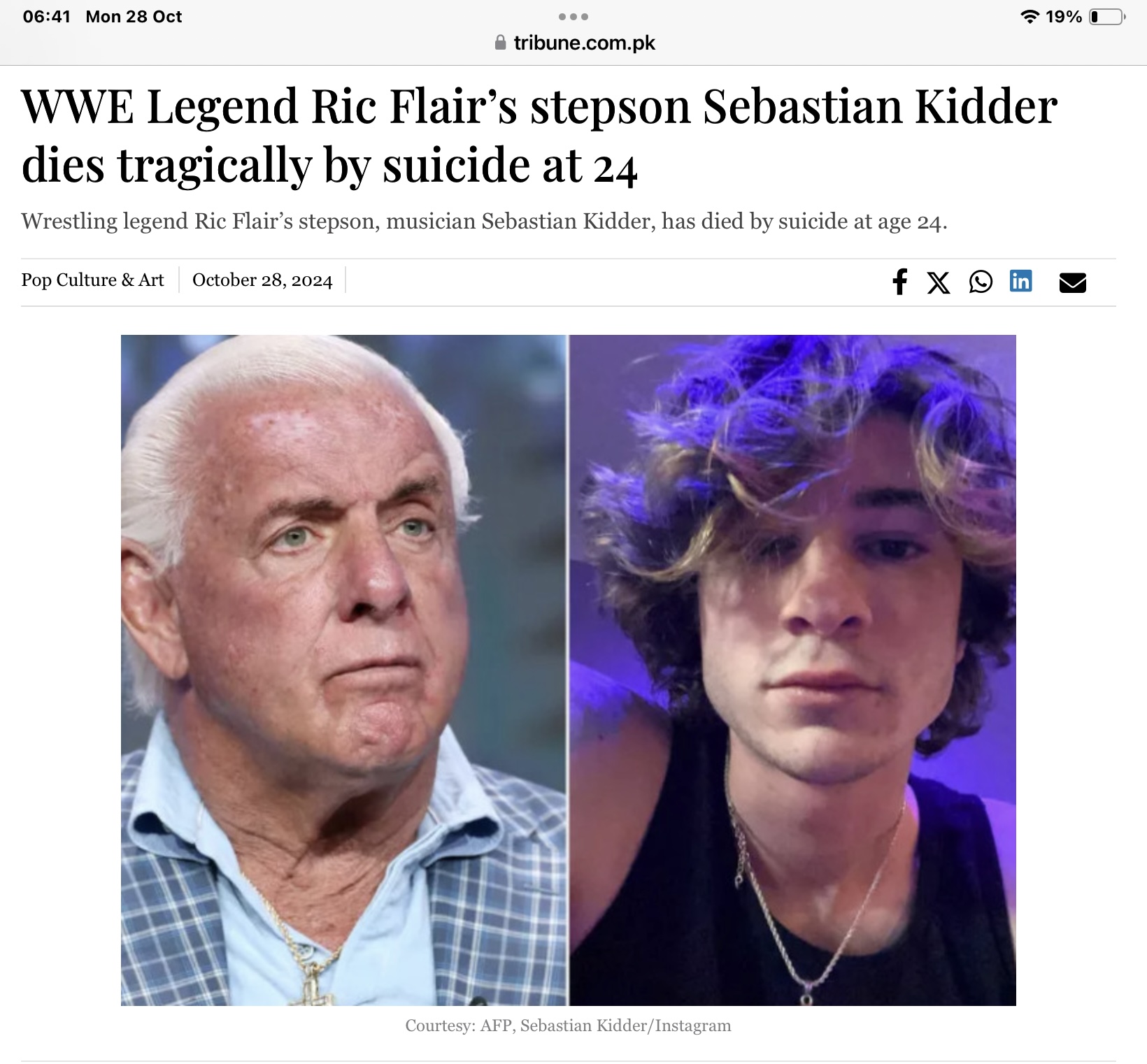This screenshot has height=1064, width=1147.
Task: Open the three-dot multitasking menu
Action: tap(573, 16)
